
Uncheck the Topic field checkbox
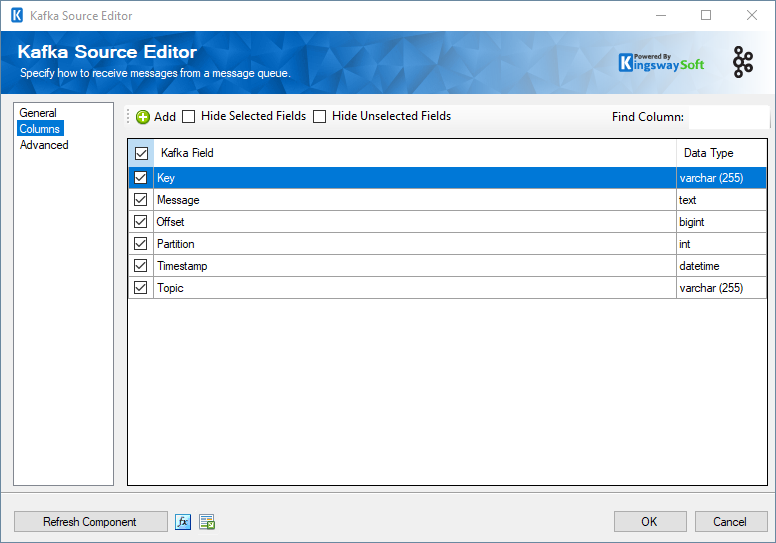click(x=141, y=288)
